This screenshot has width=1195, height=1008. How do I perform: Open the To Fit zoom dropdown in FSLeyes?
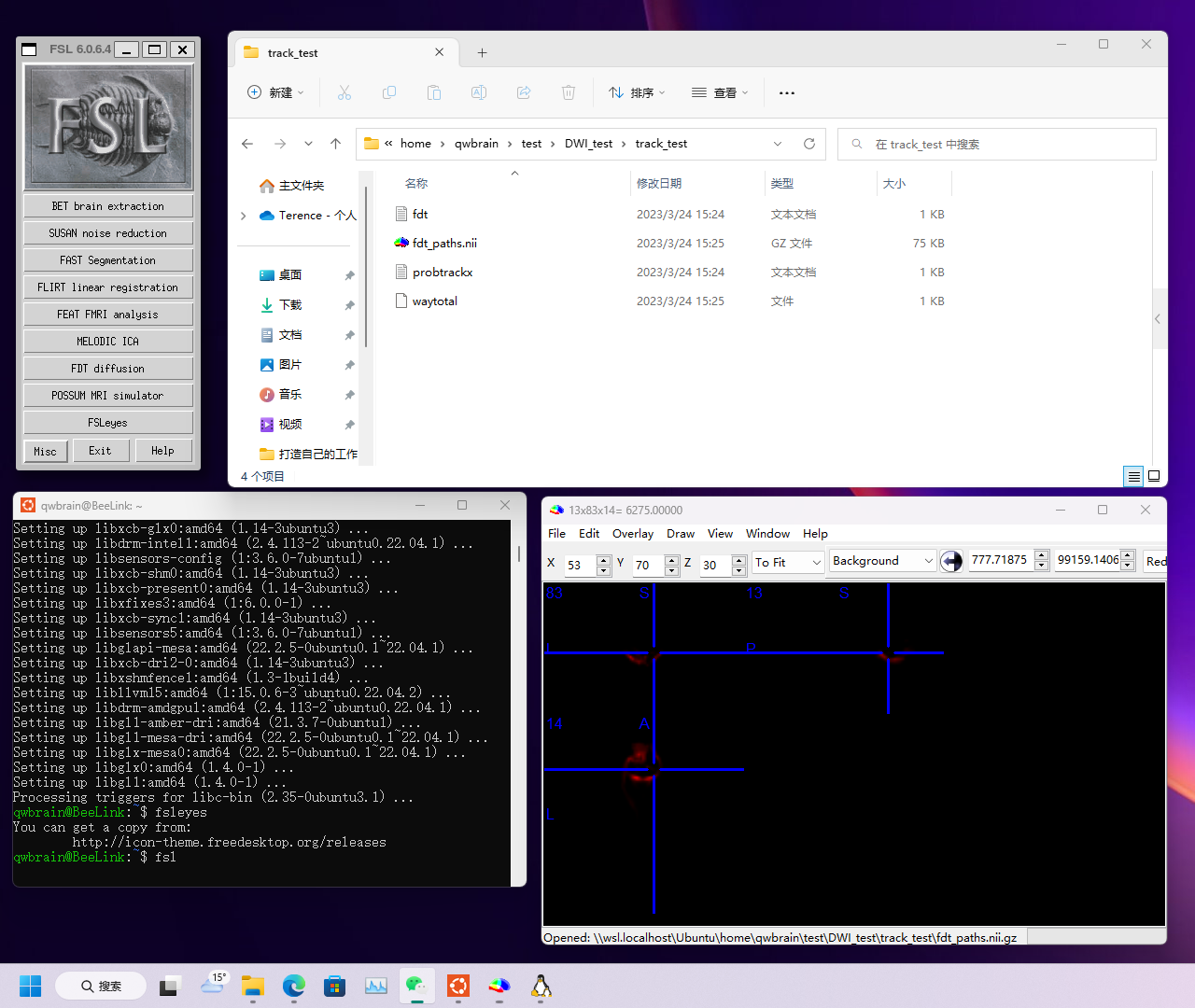tap(787, 562)
